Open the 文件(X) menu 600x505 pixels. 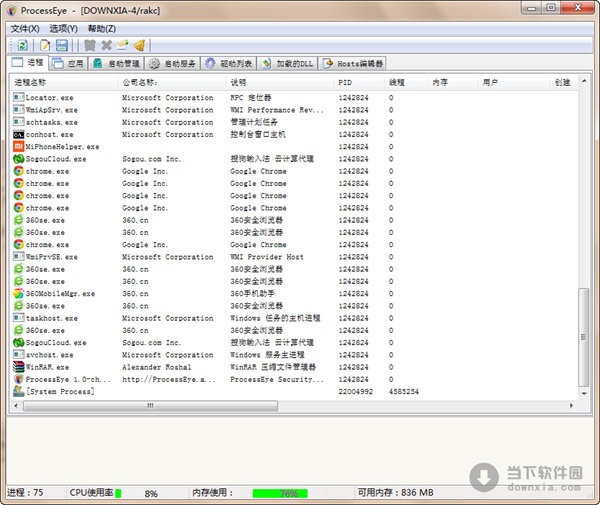(25, 29)
